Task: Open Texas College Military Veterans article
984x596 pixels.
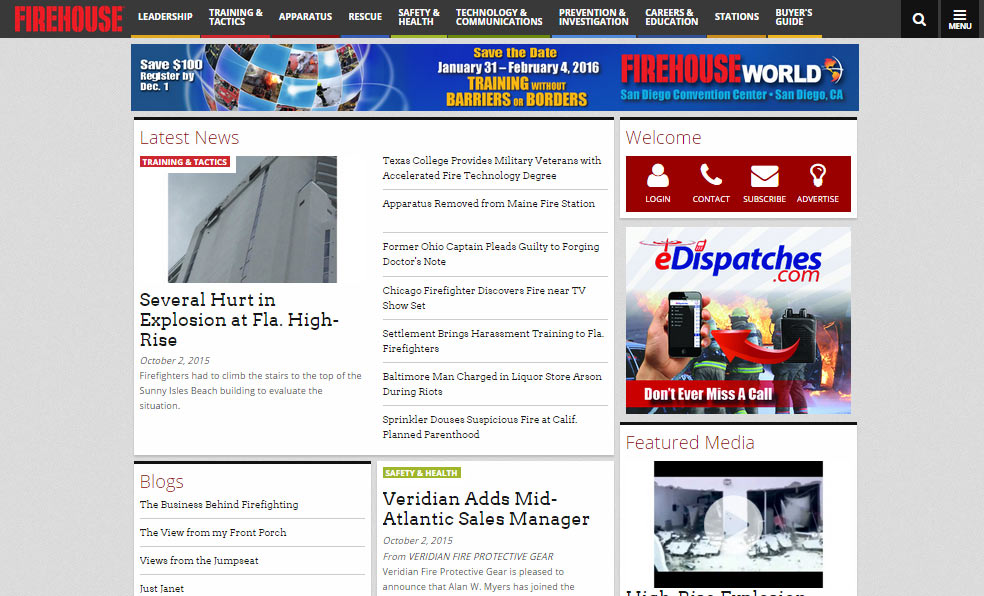Action: tap(492, 168)
